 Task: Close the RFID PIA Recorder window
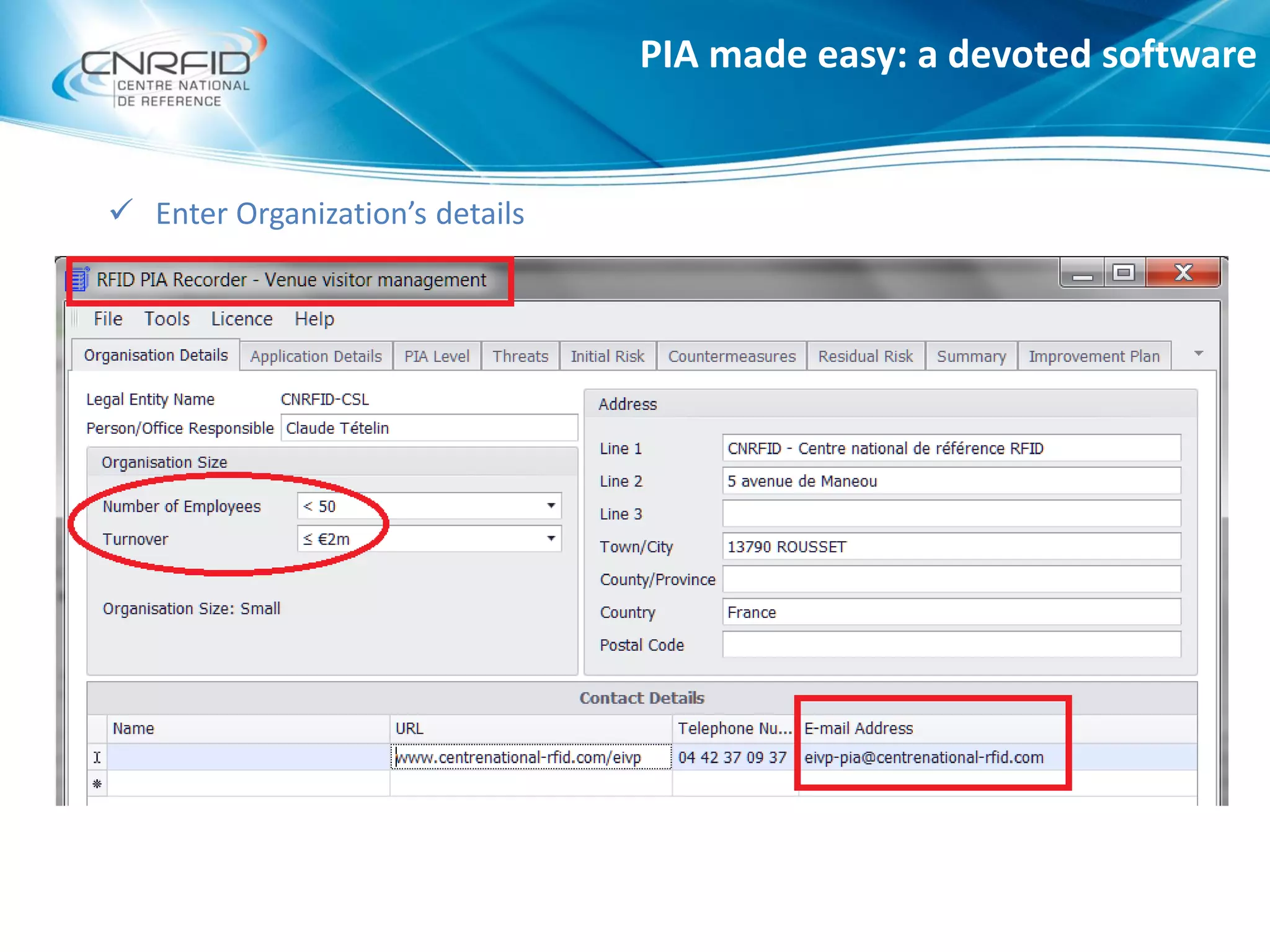click(1183, 273)
